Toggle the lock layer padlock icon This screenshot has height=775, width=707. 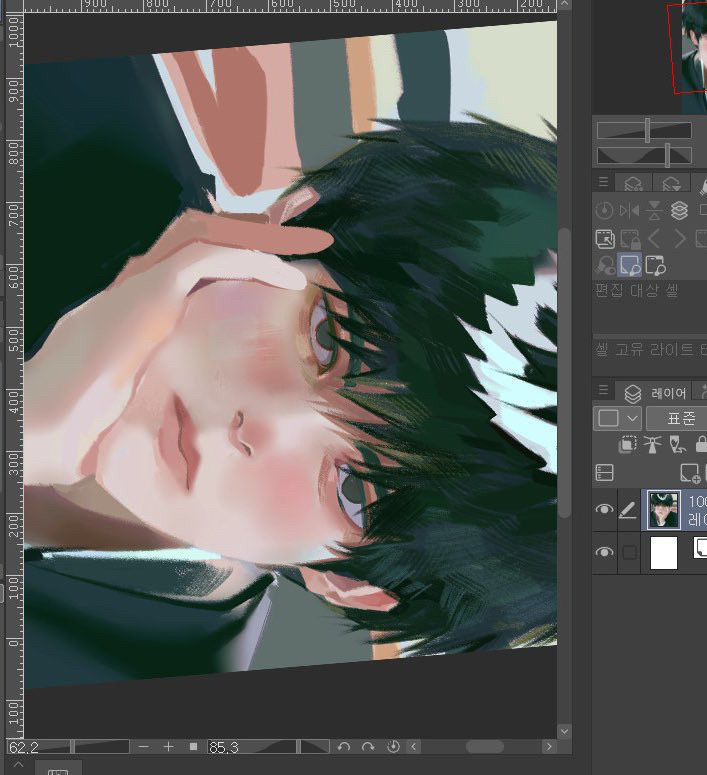699,445
